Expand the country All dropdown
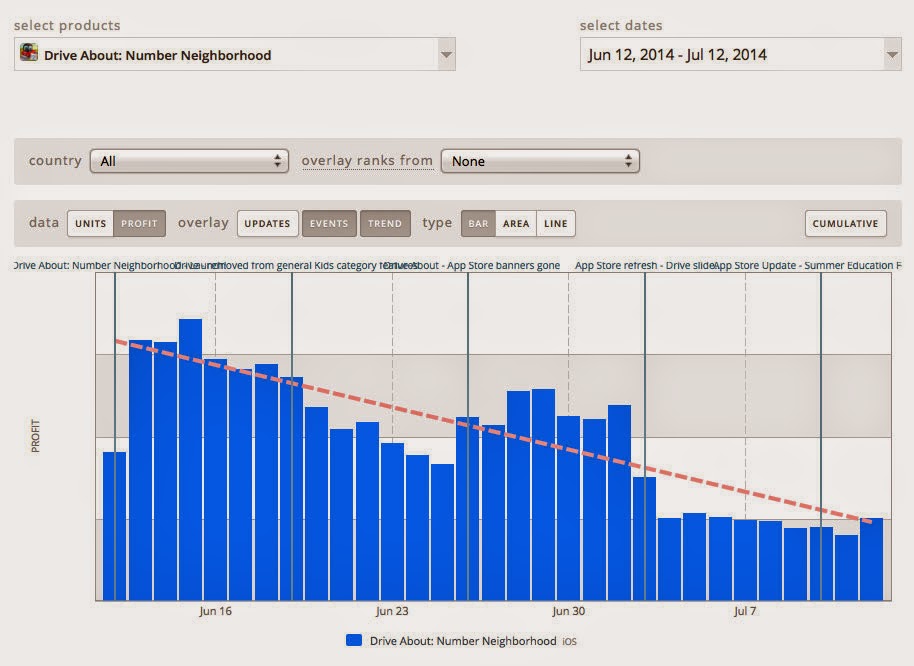Viewport: 914px width, 666px height. click(189, 161)
